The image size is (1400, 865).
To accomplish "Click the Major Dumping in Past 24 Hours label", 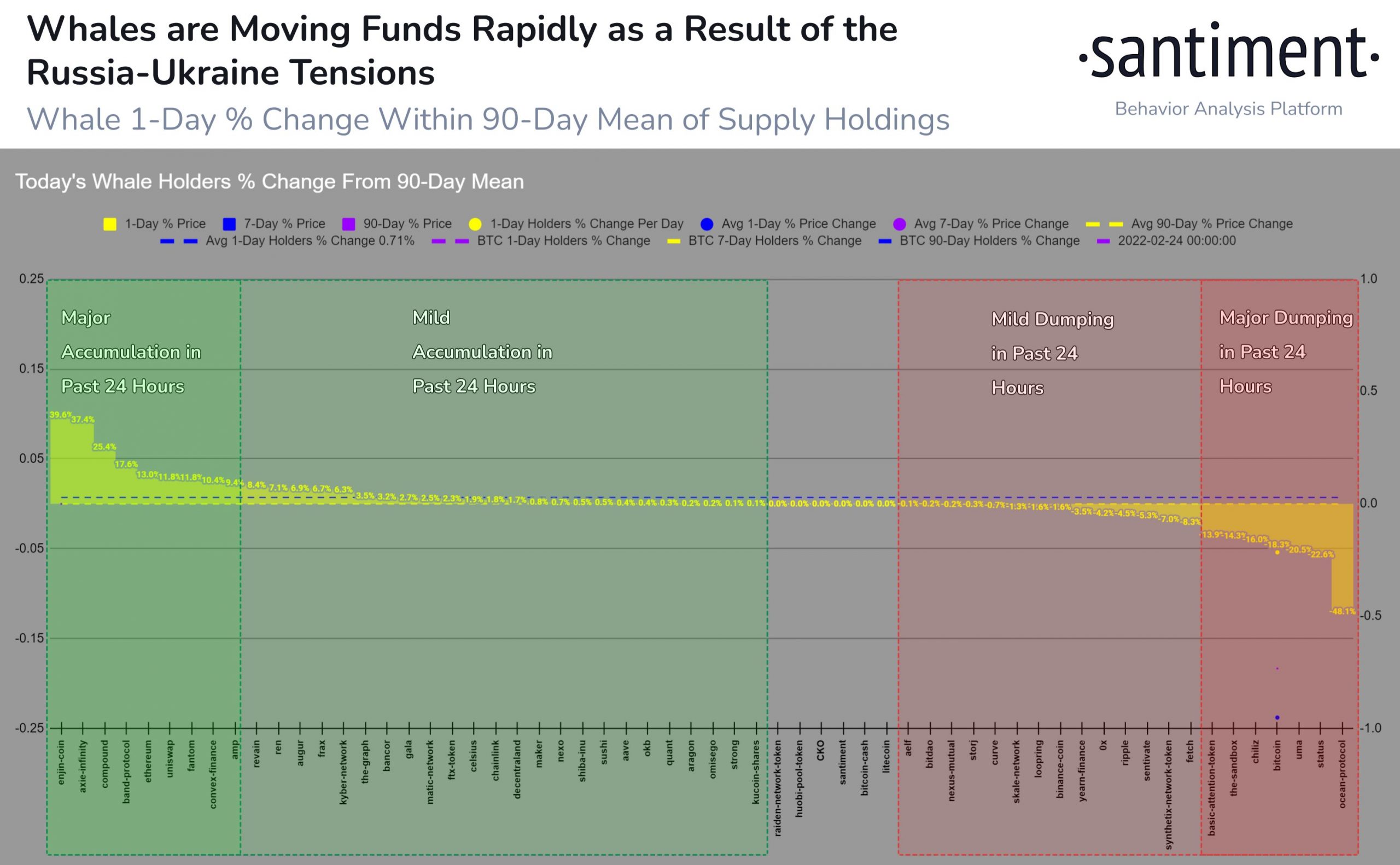I will tap(1285, 352).
